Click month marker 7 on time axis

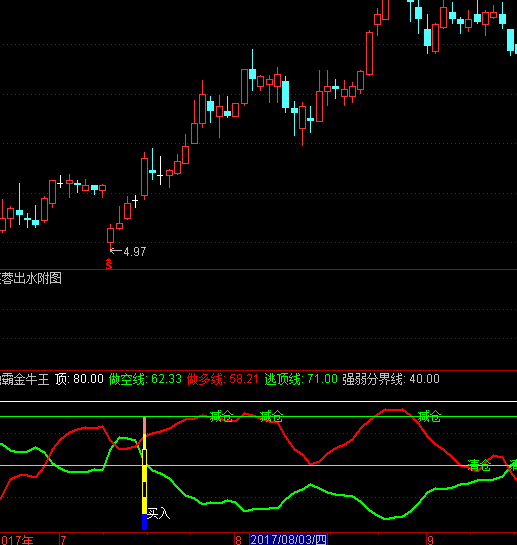click(x=63, y=540)
